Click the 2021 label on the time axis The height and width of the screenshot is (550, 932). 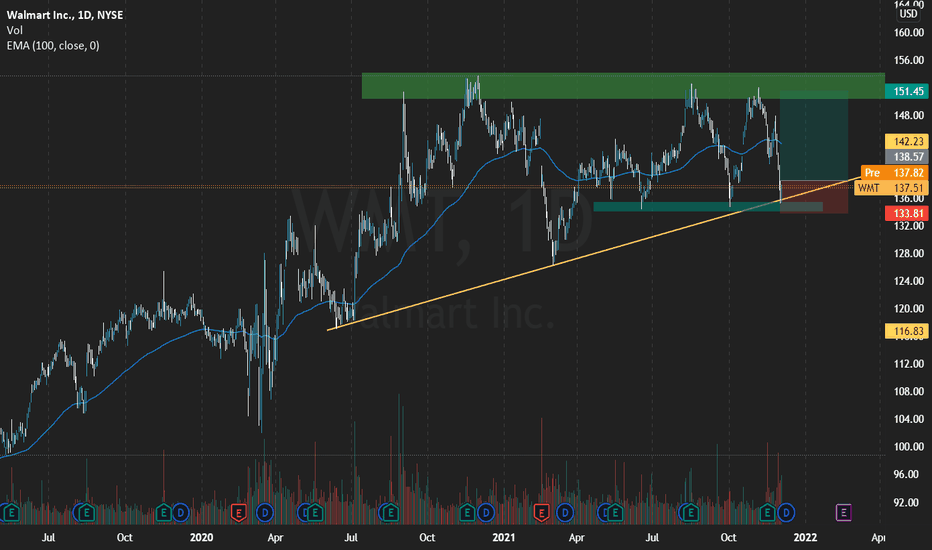click(503, 538)
